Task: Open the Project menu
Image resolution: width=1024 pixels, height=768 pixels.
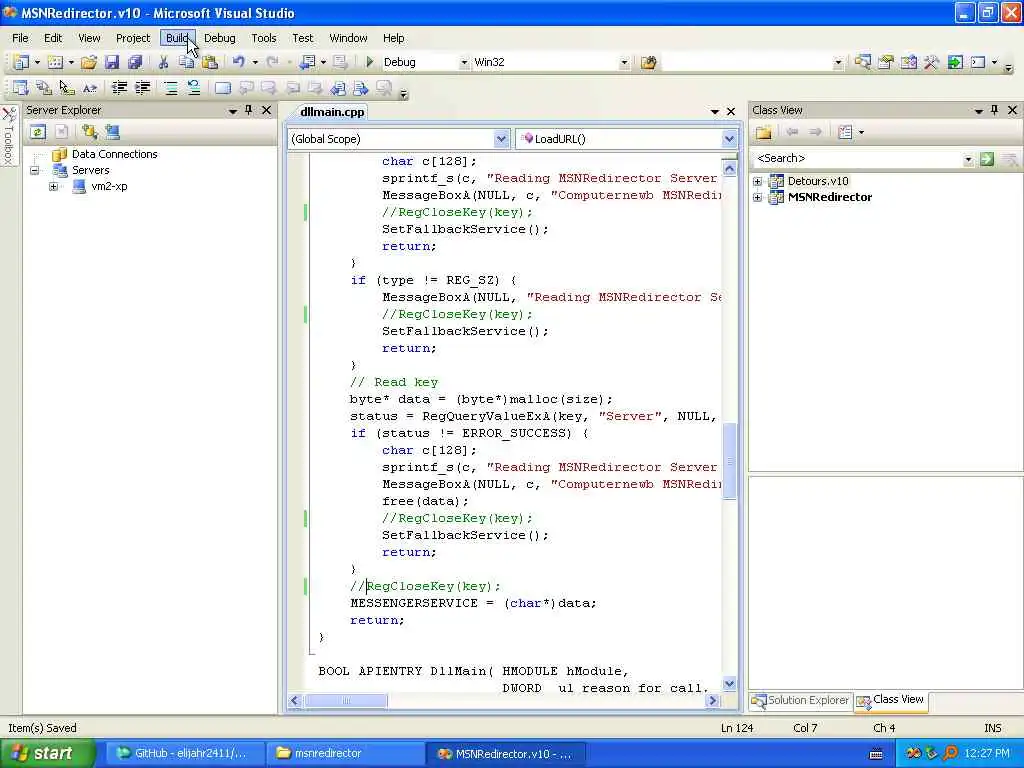Action: [x=133, y=38]
